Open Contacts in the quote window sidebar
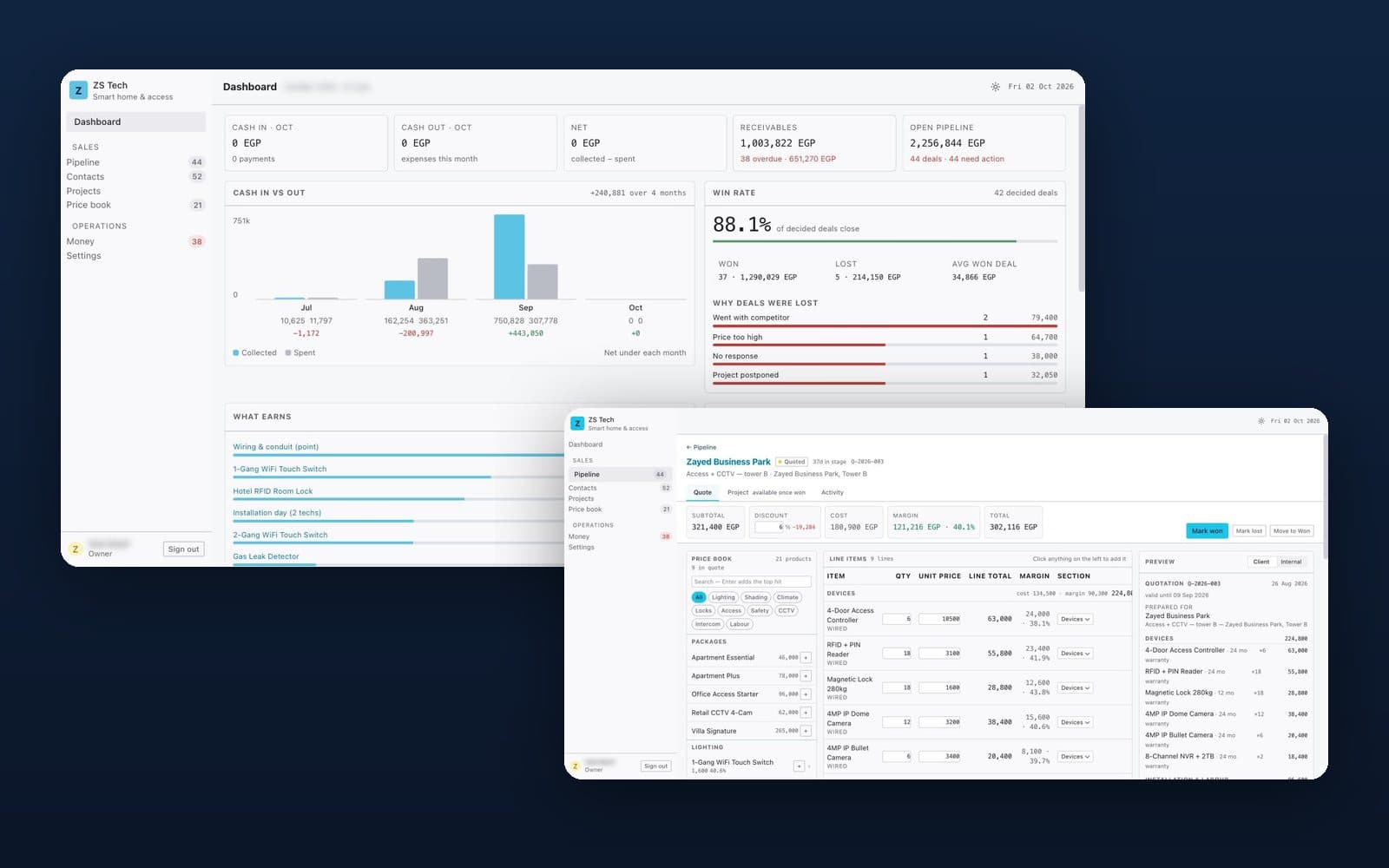The image size is (1389, 868). [x=620, y=488]
